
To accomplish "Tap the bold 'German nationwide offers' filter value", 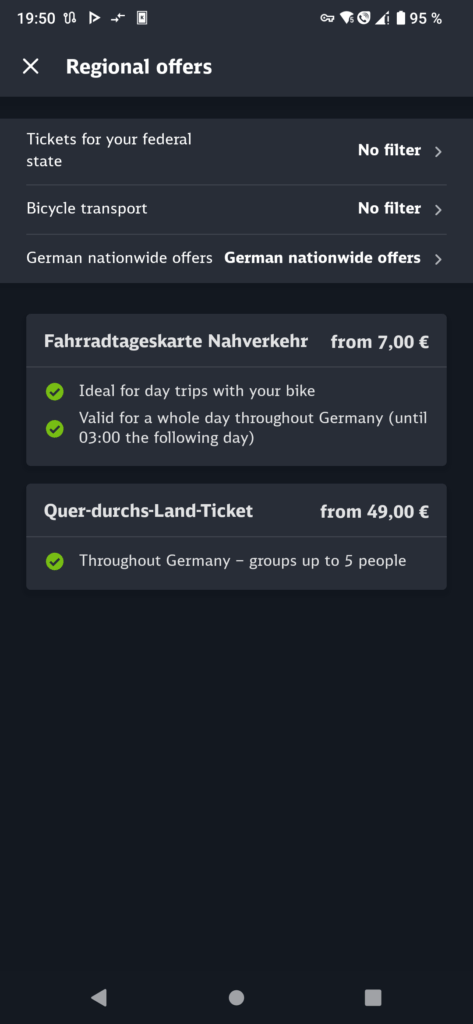I will 322,258.
